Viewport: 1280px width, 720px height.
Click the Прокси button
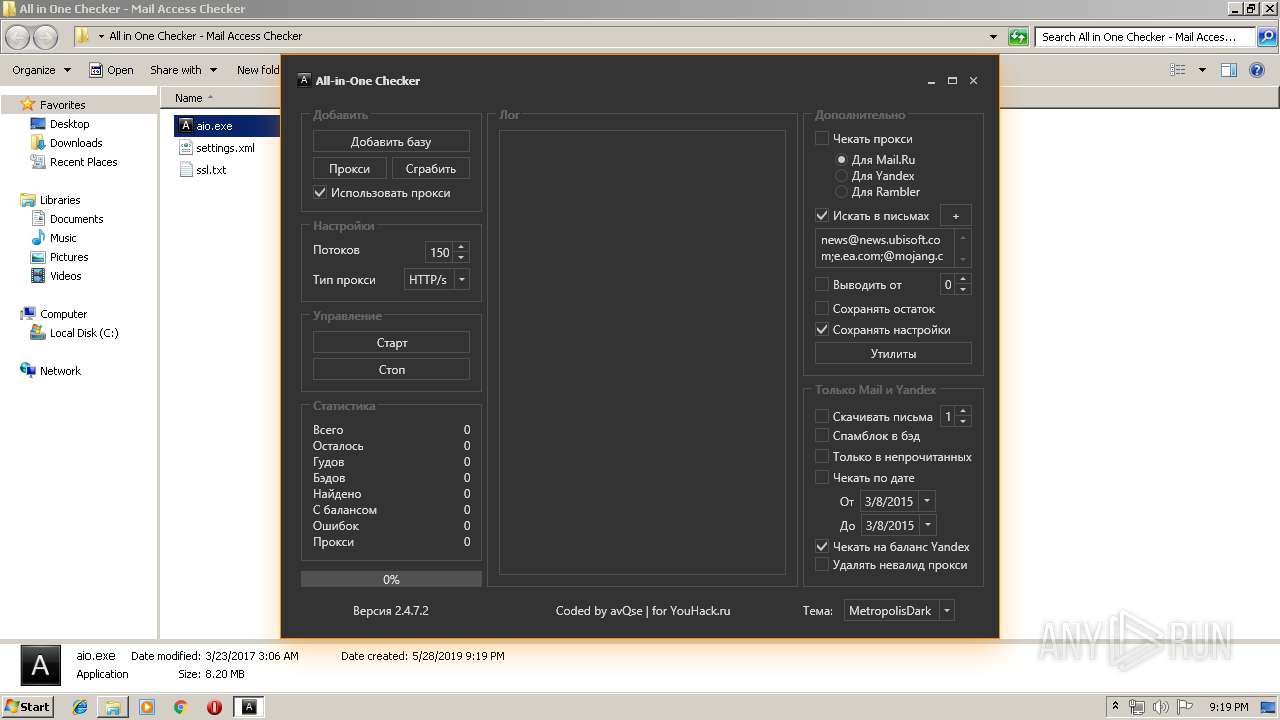coord(349,169)
